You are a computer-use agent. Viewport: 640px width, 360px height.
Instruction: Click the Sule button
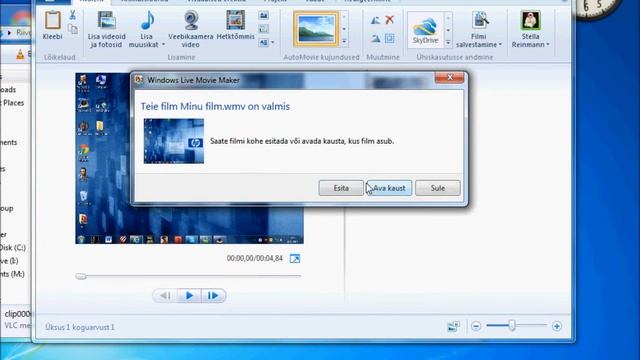coord(438,188)
